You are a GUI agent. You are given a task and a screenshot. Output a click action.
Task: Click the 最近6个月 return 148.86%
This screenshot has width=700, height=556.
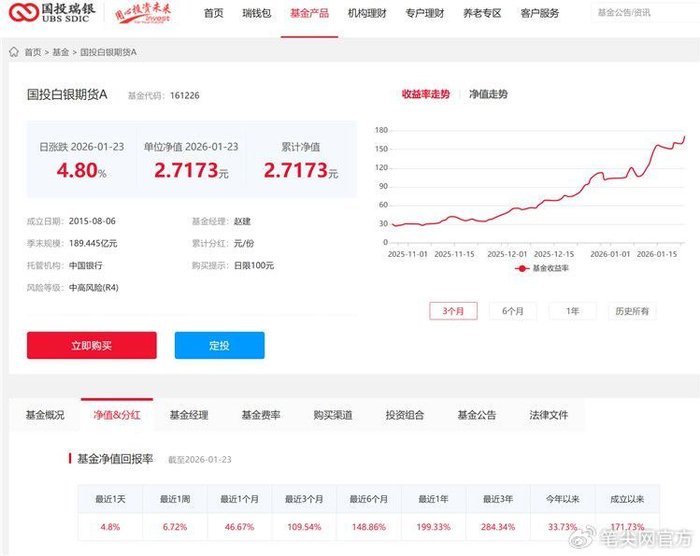[369, 527]
